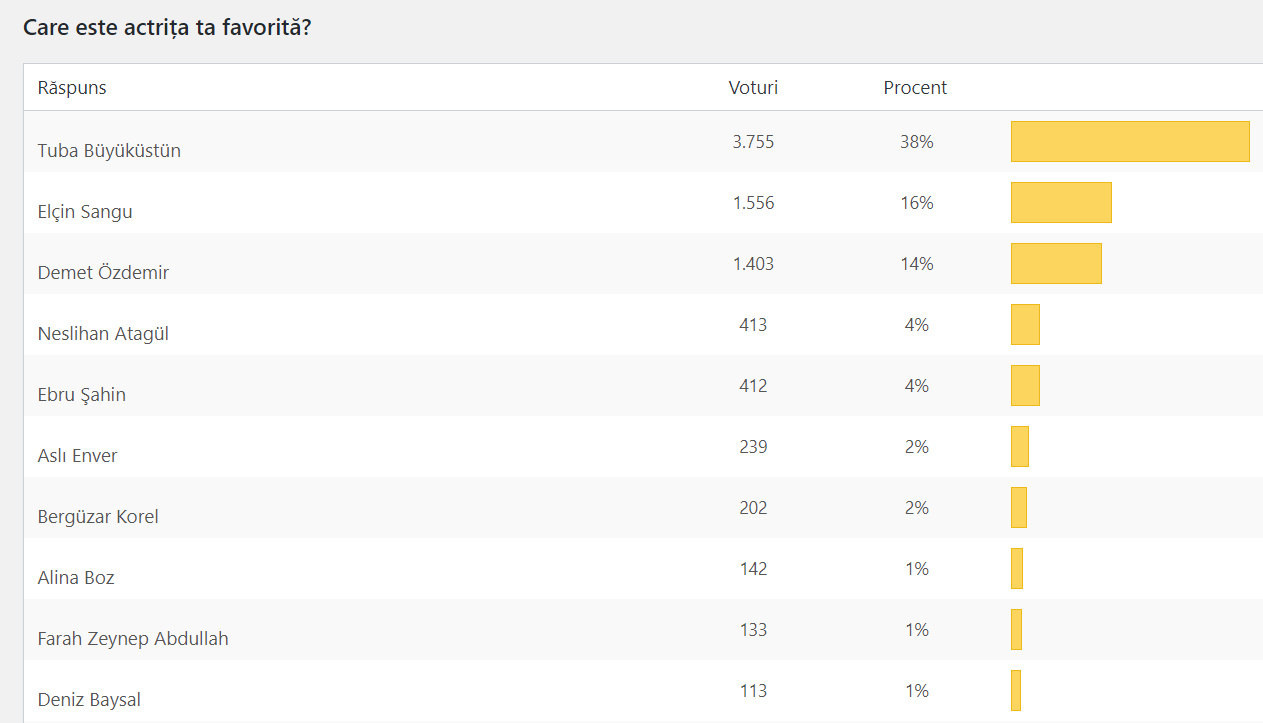The width and height of the screenshot is (1263, 723).
Task: Select the Alina Boz answer name
Action: (x=76, y=578)
